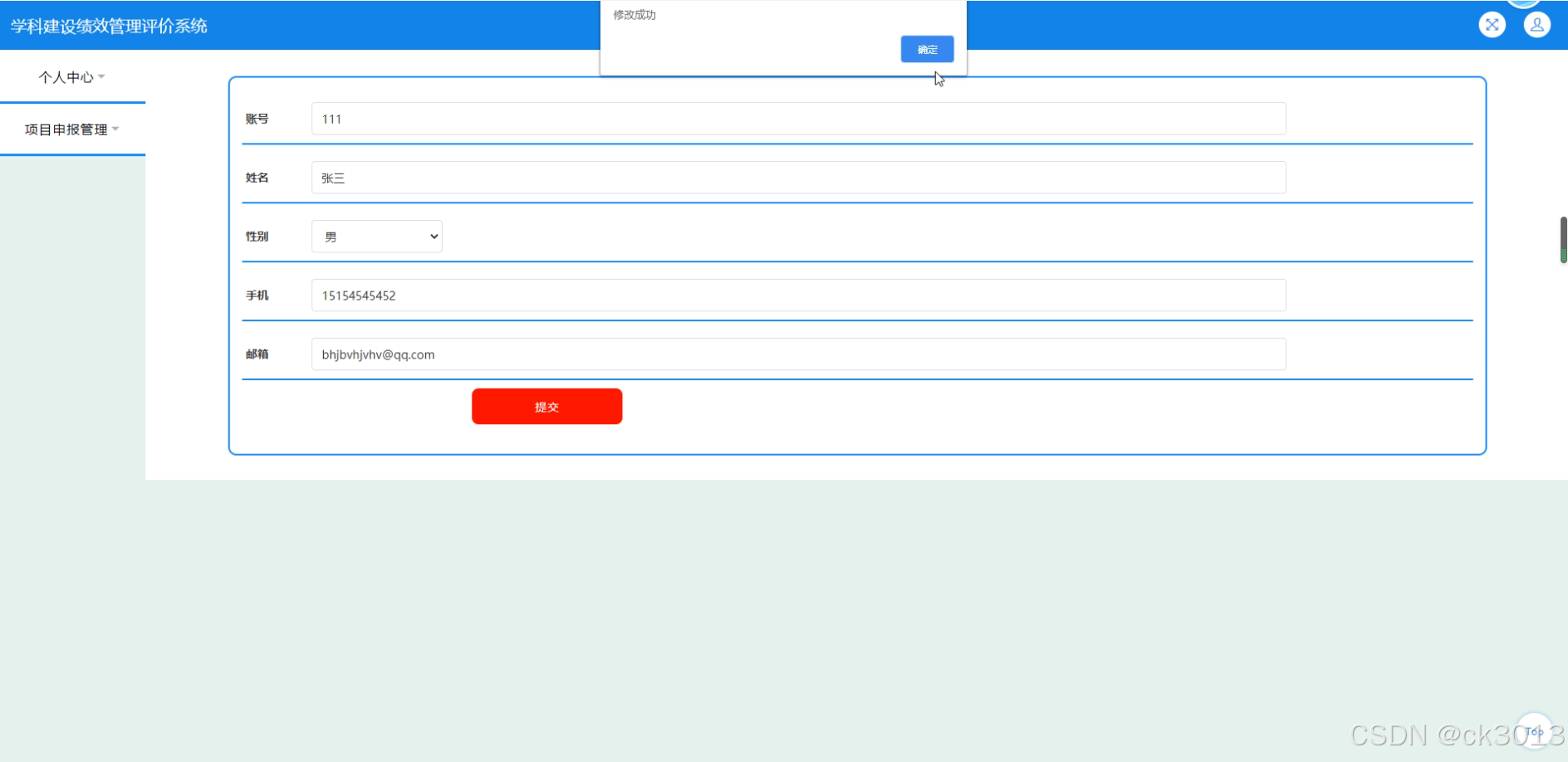Submit the form with the red 提交 button
Screen dimensions: 1568x762
pos(546,407)
